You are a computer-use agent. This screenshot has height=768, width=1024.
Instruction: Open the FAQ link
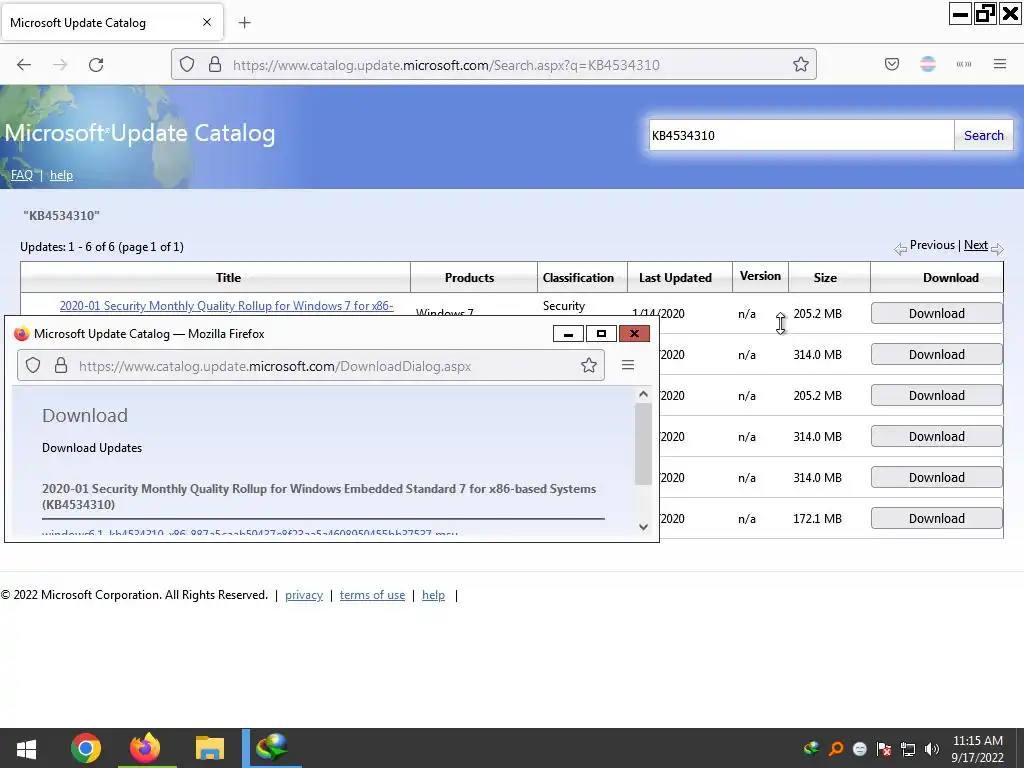[22, 175]
